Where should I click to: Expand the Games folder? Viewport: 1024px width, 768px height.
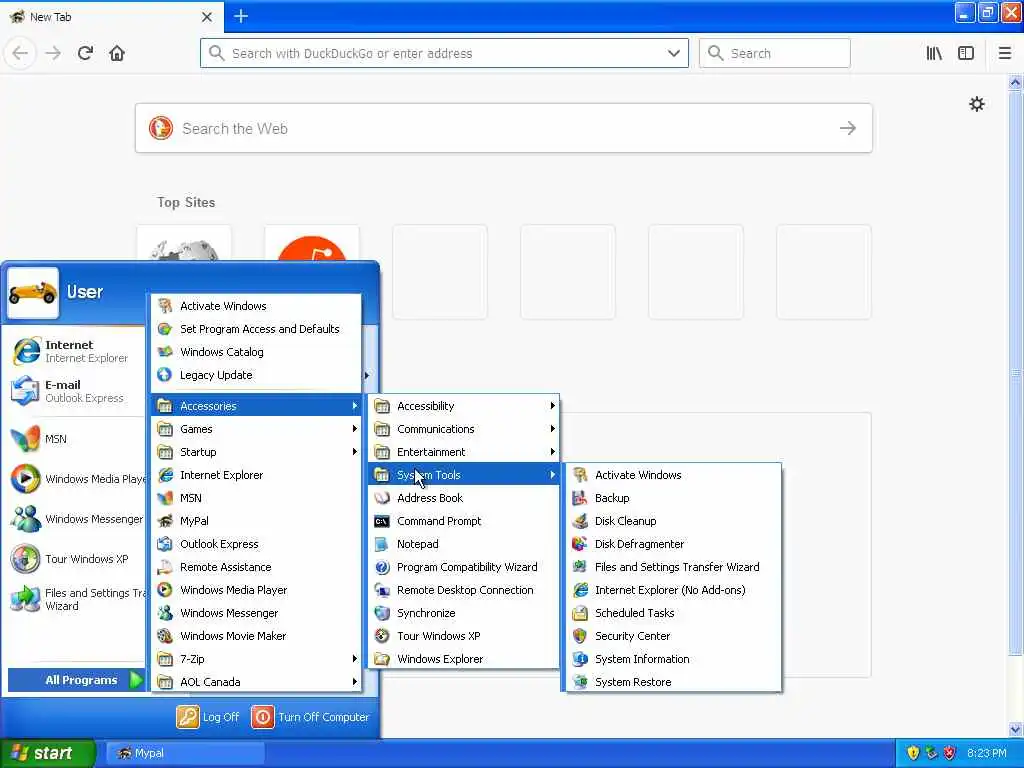[x=257, y=428]
